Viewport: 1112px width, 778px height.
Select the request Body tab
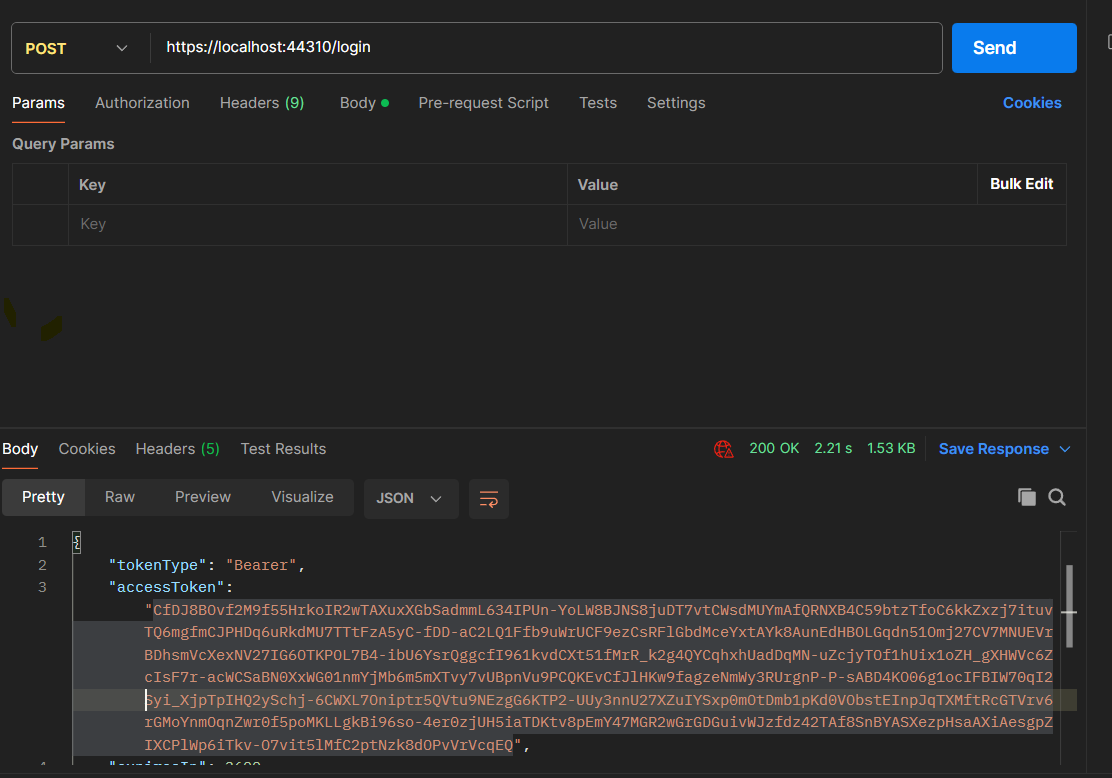tap(364, 103)
